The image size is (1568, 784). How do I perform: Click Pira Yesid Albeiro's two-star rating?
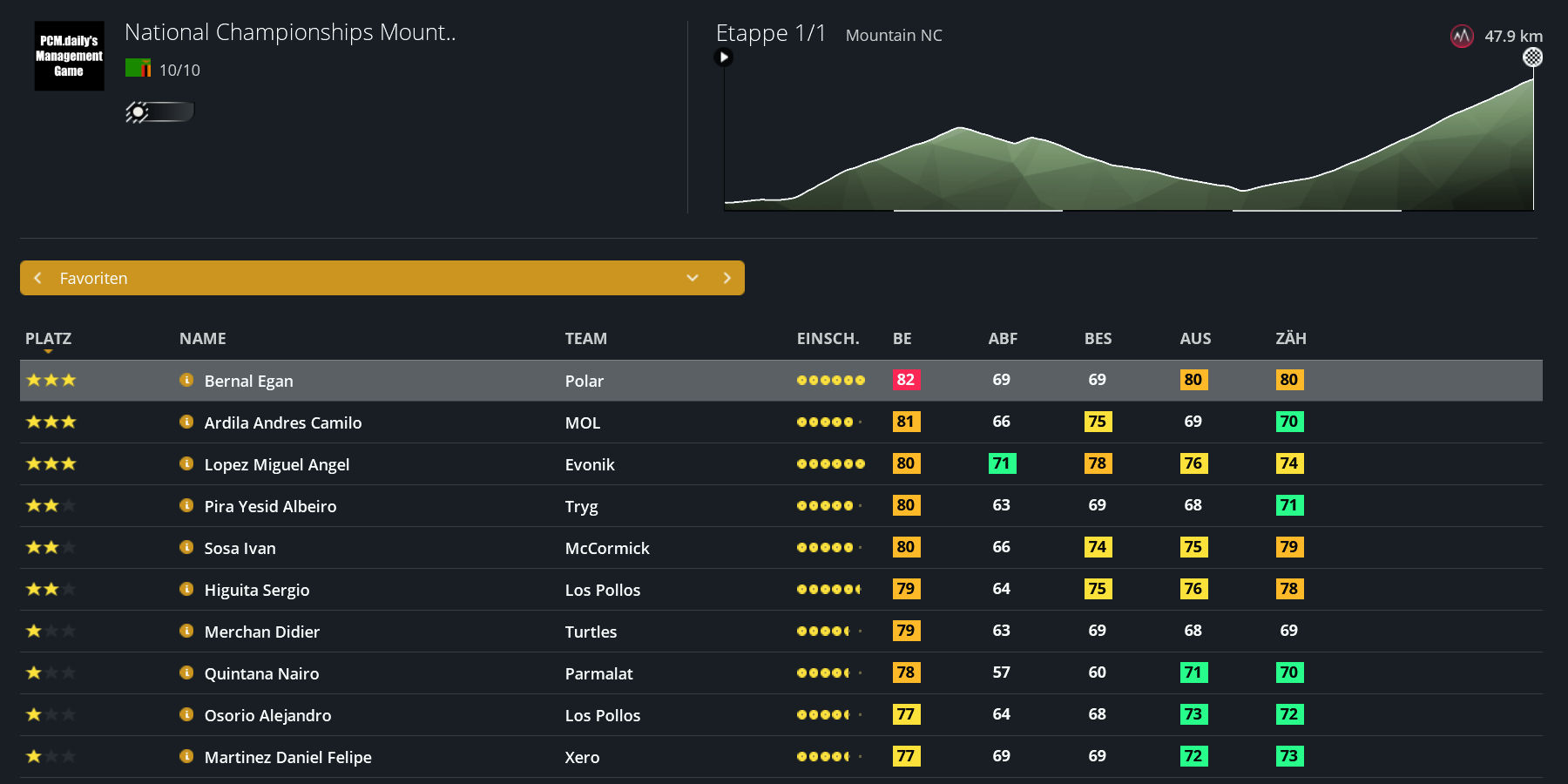tap(51, 505)
